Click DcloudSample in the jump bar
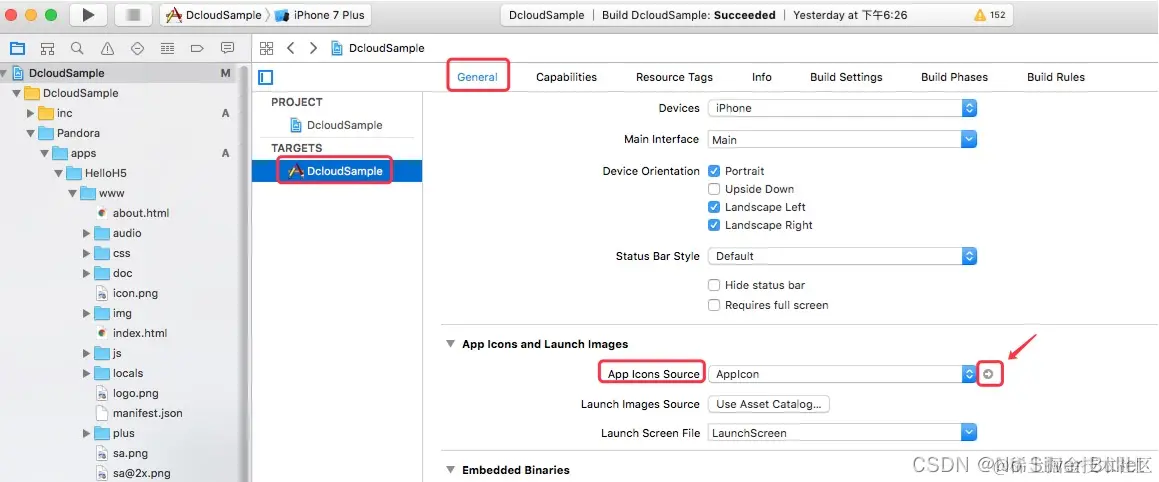The height and width of the screenshot is (482, 1159). [378, 48]
